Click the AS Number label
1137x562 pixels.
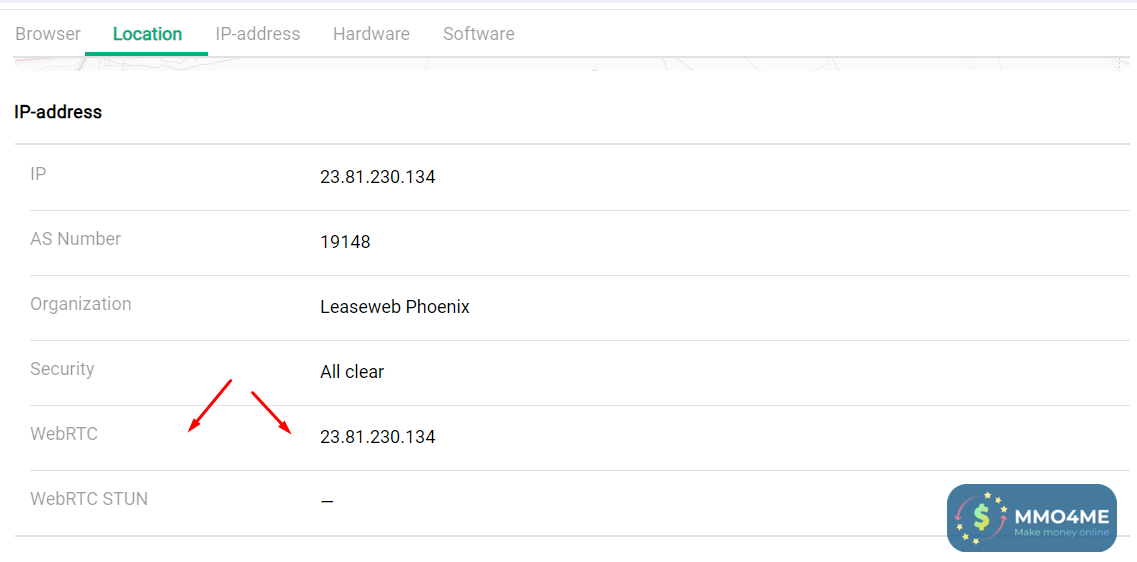pyautogui.click(x=75, y=239)
